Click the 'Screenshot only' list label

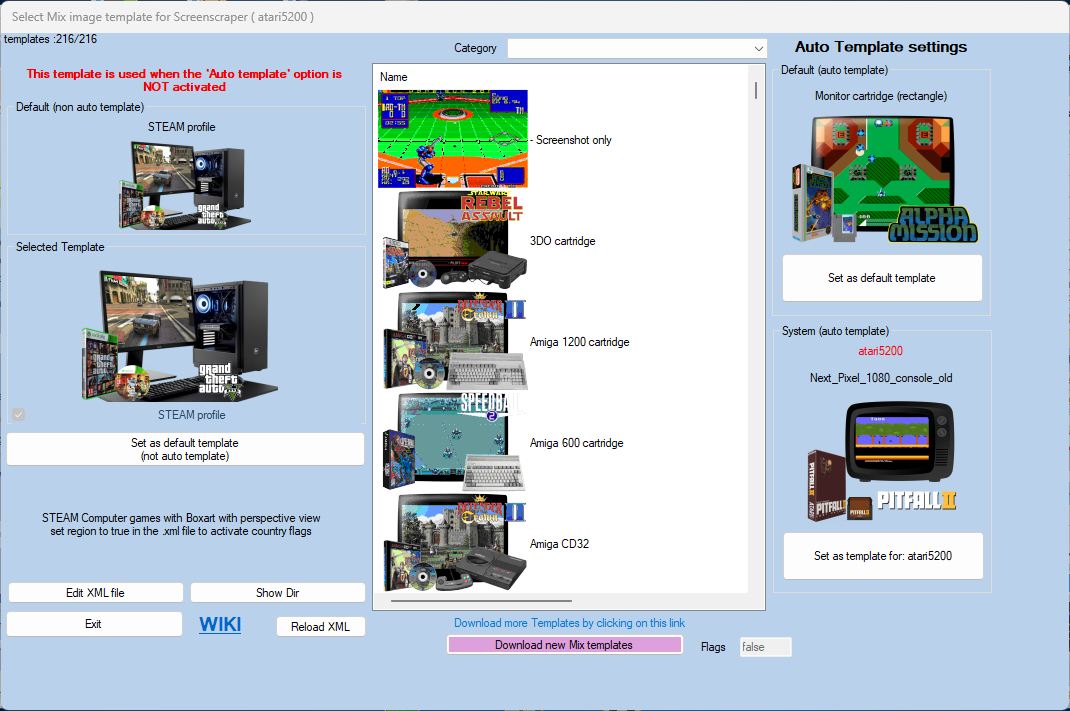573,140
